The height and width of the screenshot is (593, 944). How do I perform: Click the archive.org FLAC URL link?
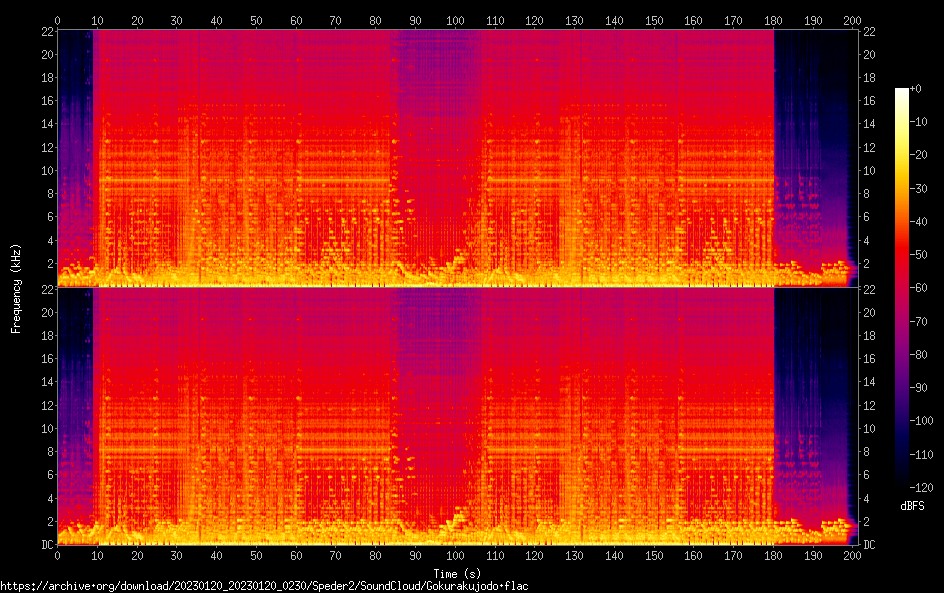click(x=264, y=586)
